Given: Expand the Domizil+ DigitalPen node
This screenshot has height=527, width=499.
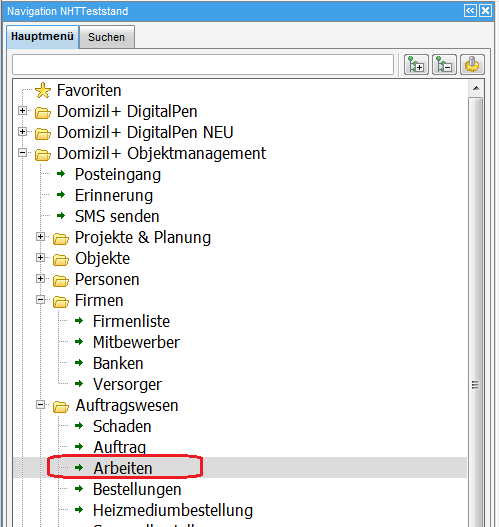Looking at the screenshot, I should 23,110.
